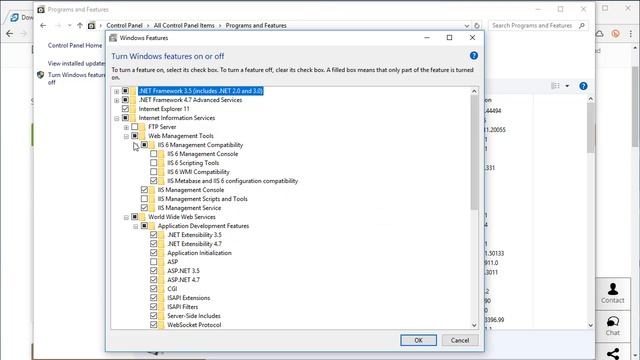This screenshot has height=360, width=640.
Task: Collapse Web Management Tools node
Action: click(126, 136)
